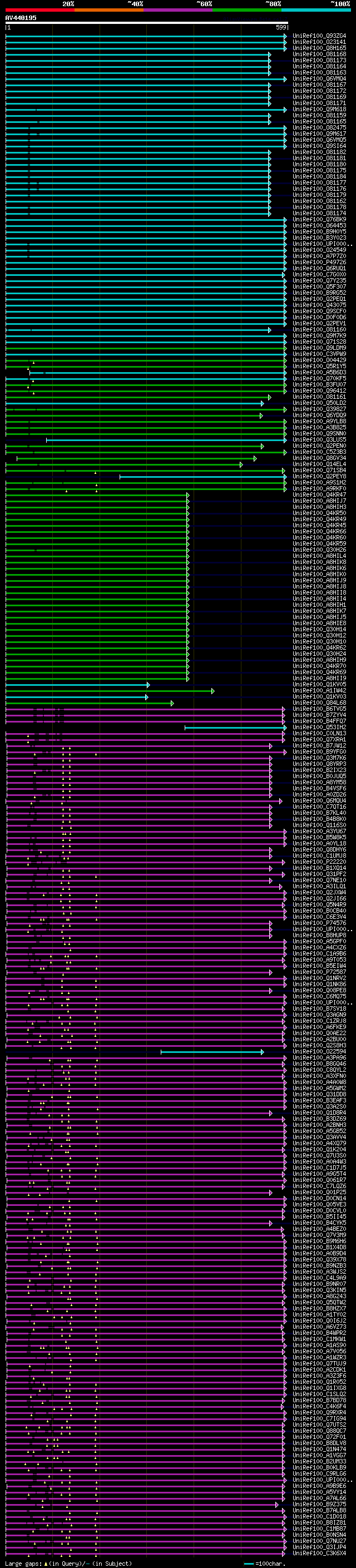356x1568 pixels.
Task: Select hit UniRef100_Q31PF2
Action: point(319,874)
